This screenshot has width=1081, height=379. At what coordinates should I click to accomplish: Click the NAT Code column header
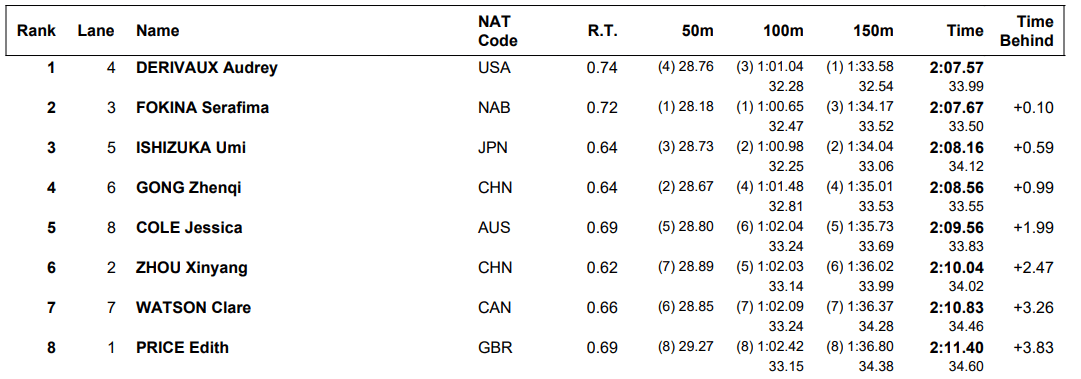point(497,31)
